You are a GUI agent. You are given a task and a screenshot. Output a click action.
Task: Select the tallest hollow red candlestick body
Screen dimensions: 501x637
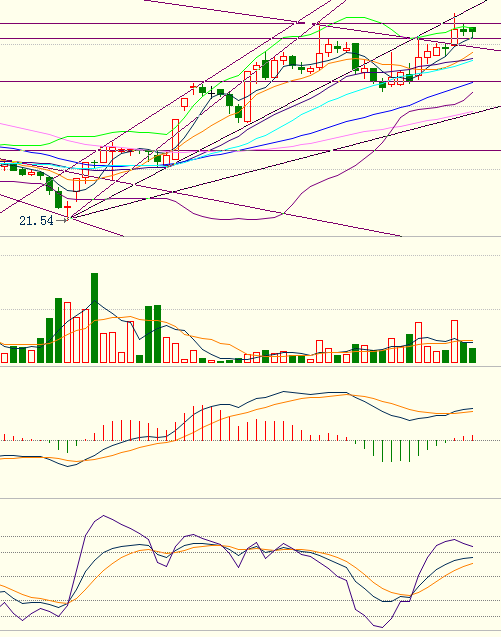(x=247, y=96)
